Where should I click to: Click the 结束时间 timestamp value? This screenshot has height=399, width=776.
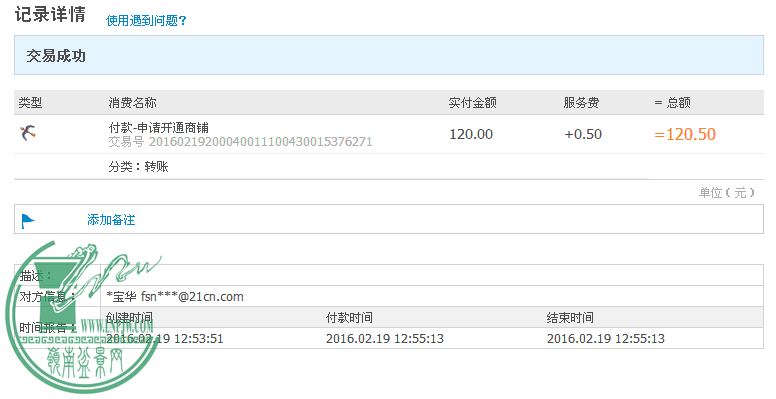(606, 339)
